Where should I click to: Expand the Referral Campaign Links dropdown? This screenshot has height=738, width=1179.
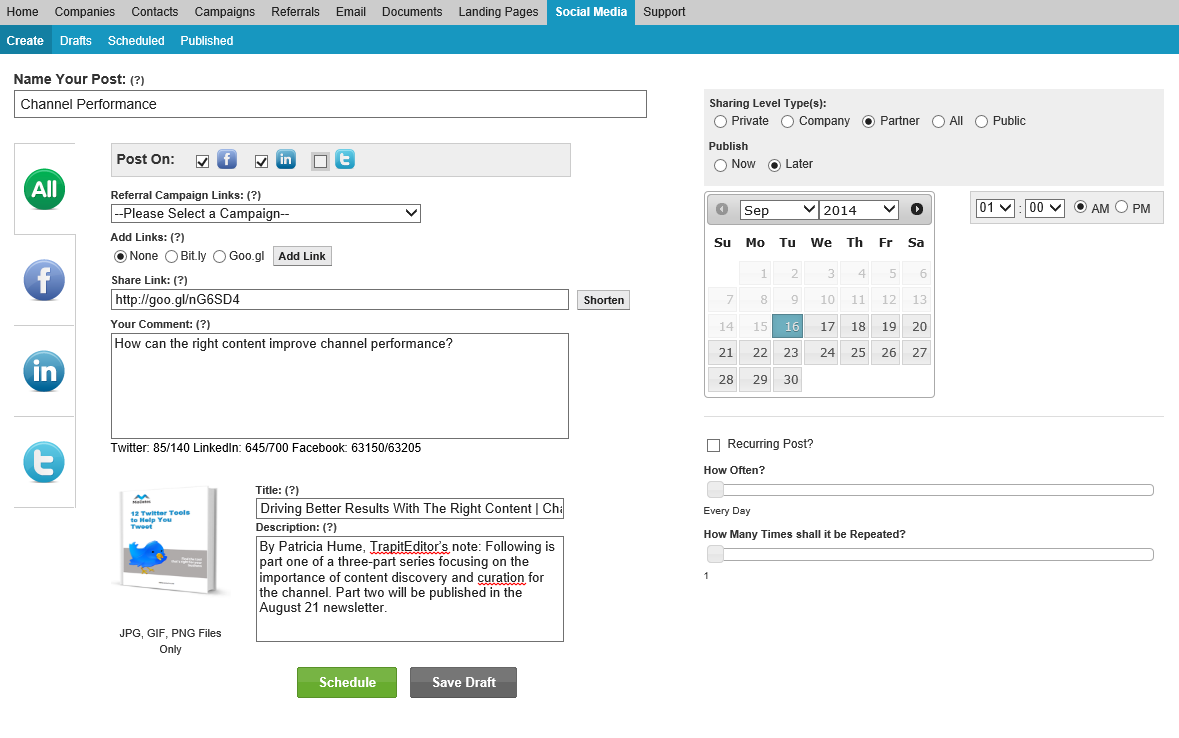[265, 214]
